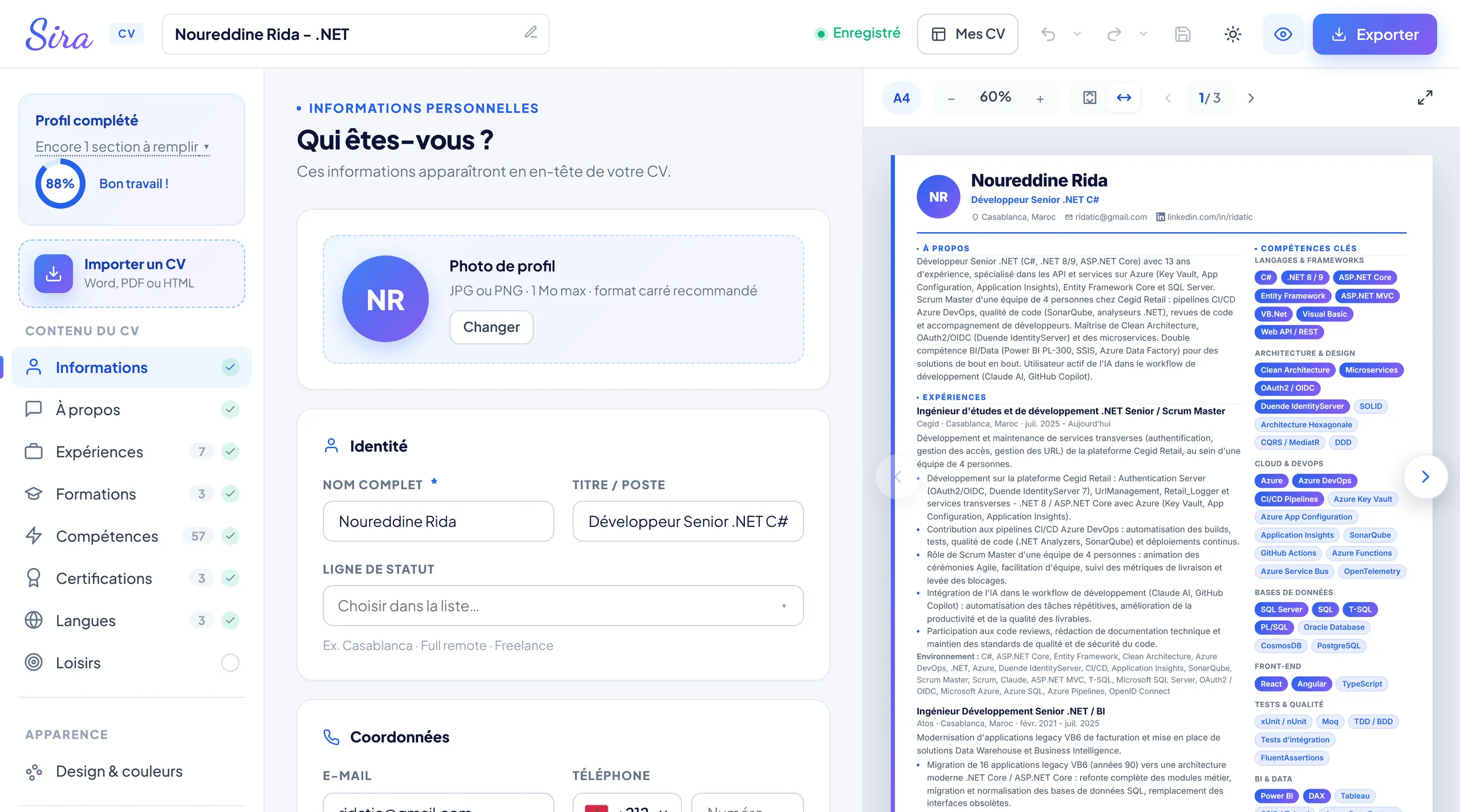The height and width of the screenshot is (812, 1460).
Task: Go to previous preview page chevron
Action: tap(1168, 98)
